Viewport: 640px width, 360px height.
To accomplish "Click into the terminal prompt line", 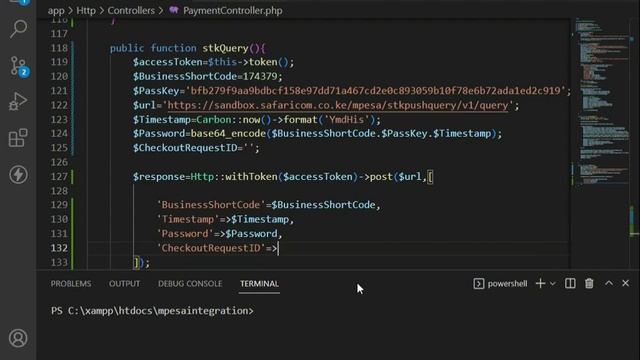I will coord(152,311).
